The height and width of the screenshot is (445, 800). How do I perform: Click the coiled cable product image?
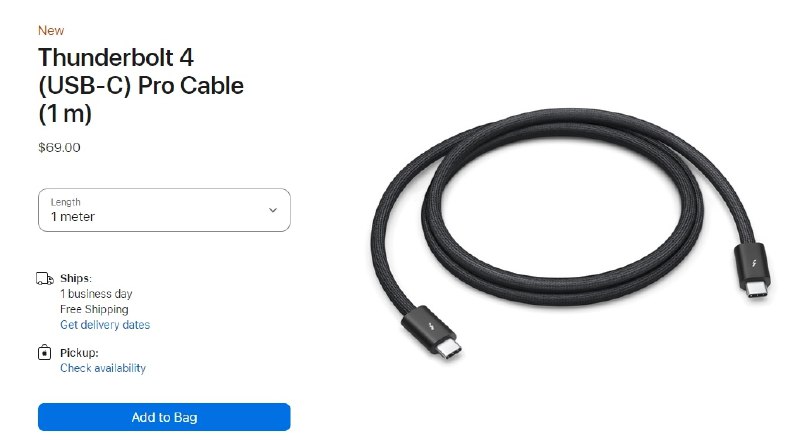point(570,232)
